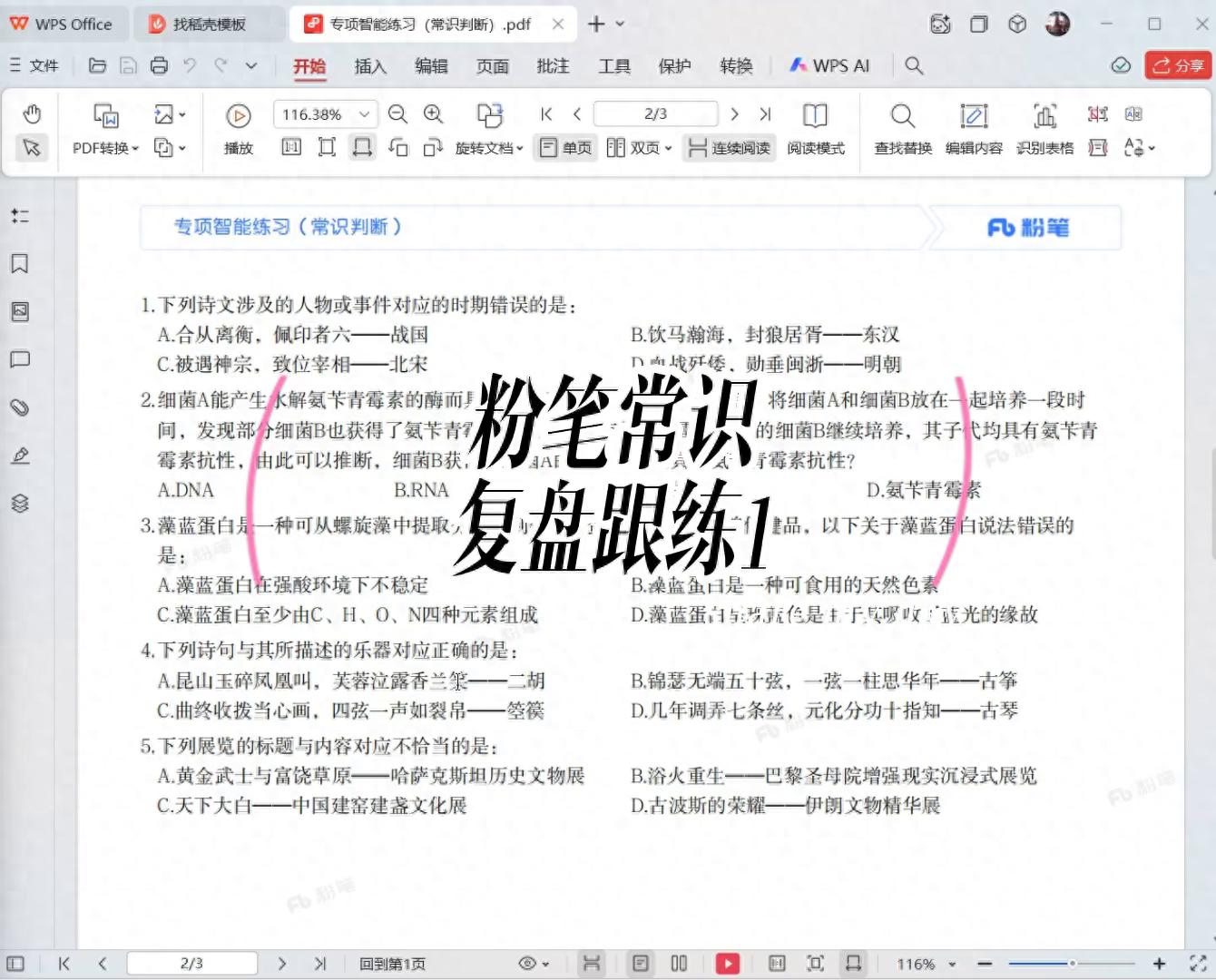This screenshot has width=1216, height=980.
Task: Switch to the 批注 ribbon tab
Action: tap(553, 65)
